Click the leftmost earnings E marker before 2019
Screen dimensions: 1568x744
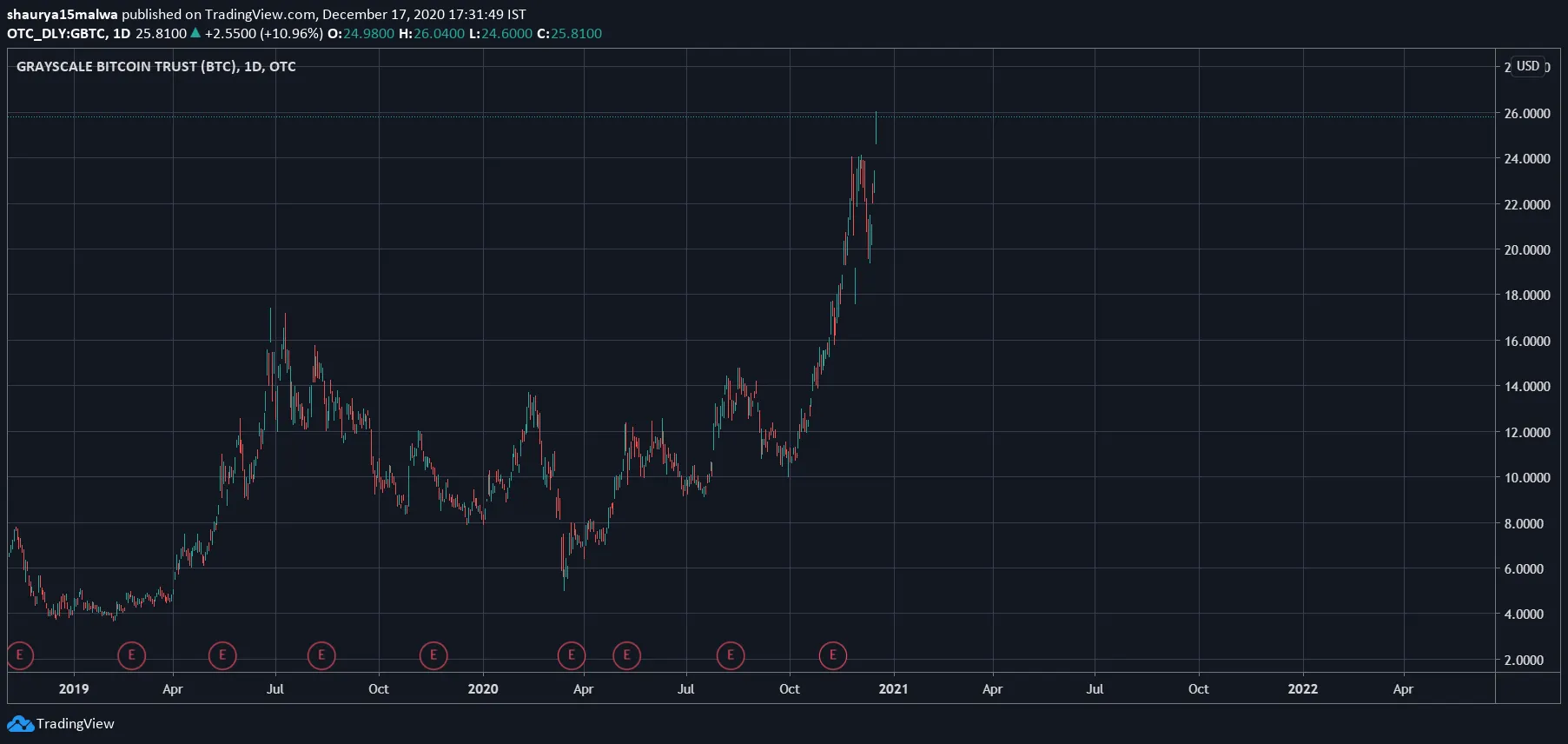pos(20,655)
